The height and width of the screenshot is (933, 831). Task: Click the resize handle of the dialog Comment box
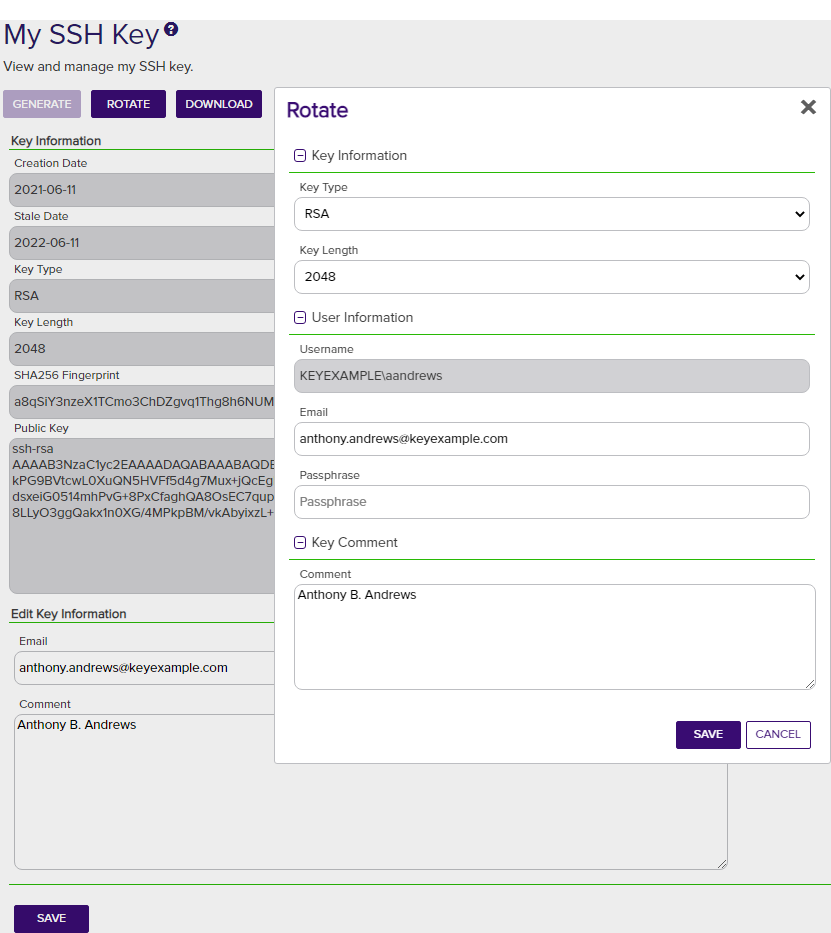point(810,684)
